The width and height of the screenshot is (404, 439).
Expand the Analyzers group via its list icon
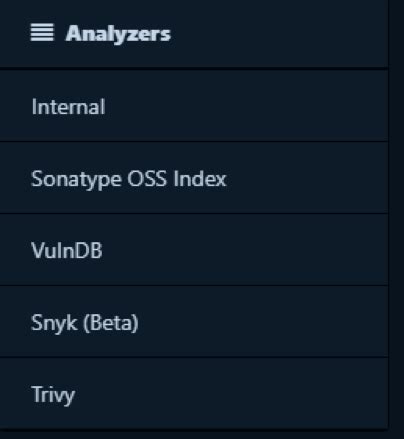coord(42,32)
